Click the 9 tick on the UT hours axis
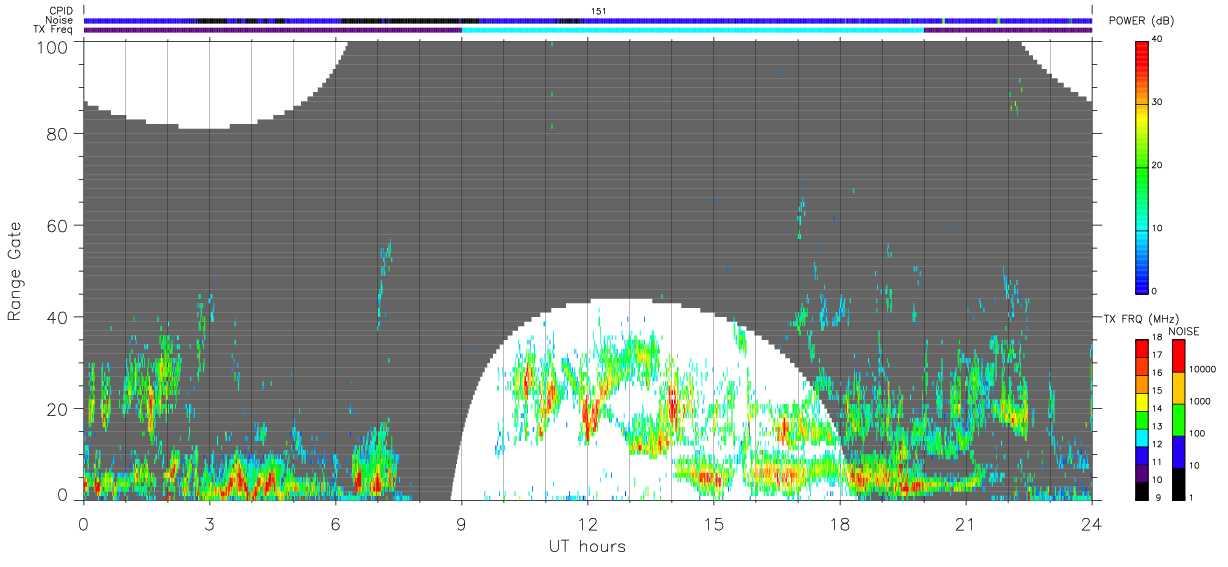The image size is (1228, 567). (x=461, y=523)
